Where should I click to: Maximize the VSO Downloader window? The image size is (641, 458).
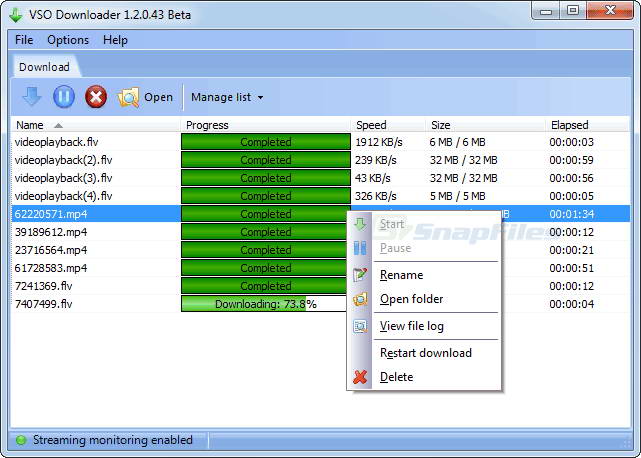point(573,11)
